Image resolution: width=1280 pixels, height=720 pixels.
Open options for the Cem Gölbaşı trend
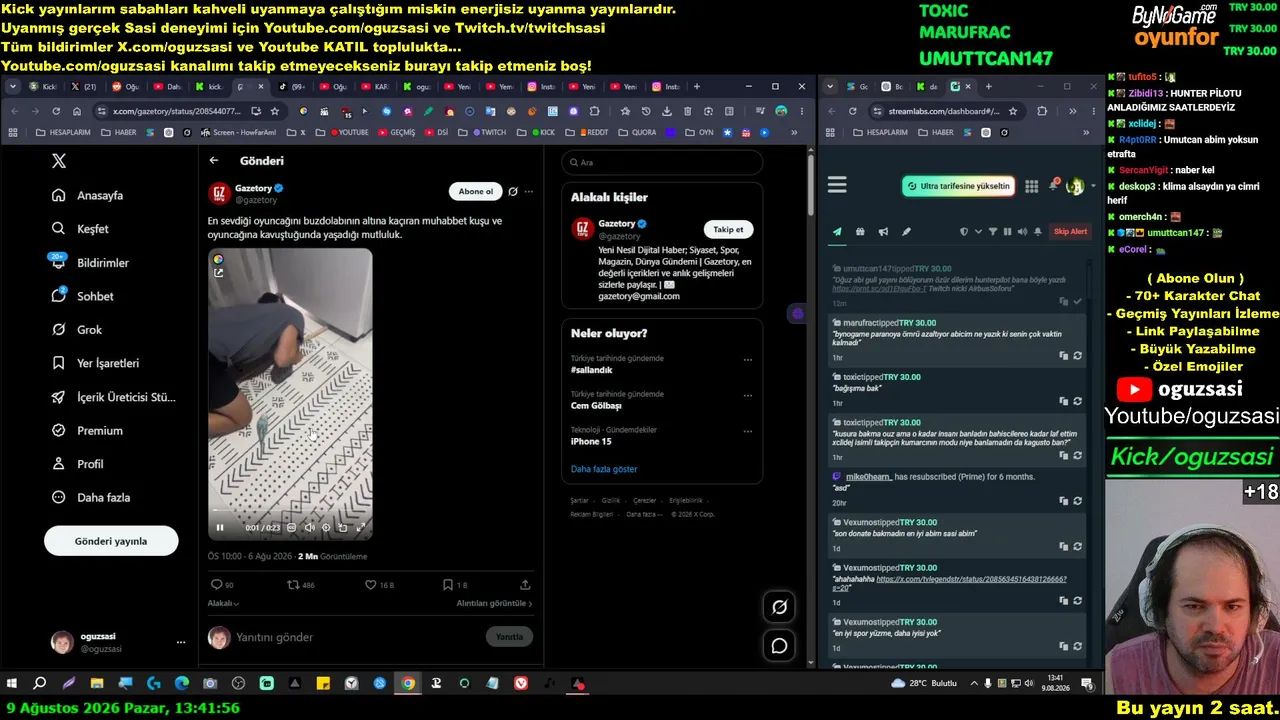pos(748,395)
